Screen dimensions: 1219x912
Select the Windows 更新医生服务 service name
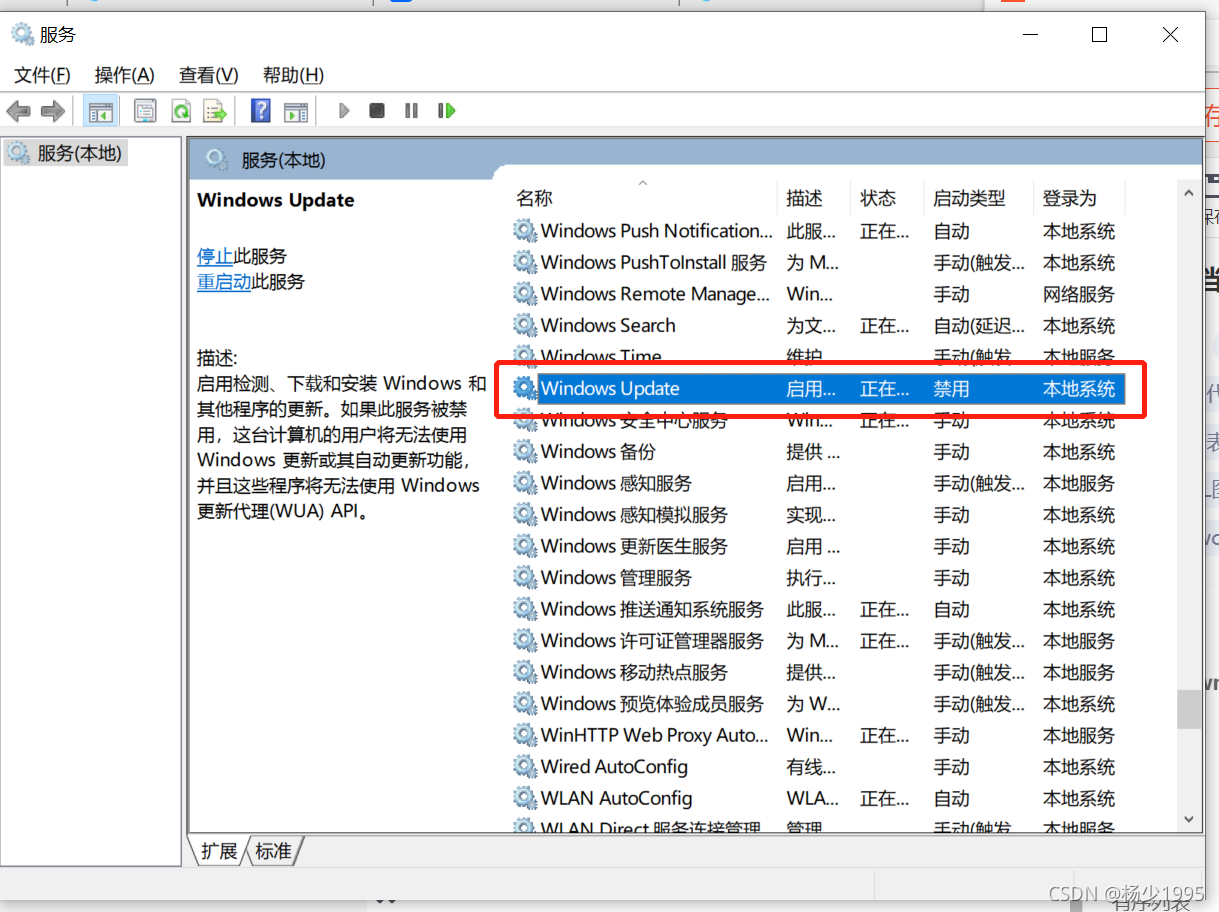tap(634, 546)
